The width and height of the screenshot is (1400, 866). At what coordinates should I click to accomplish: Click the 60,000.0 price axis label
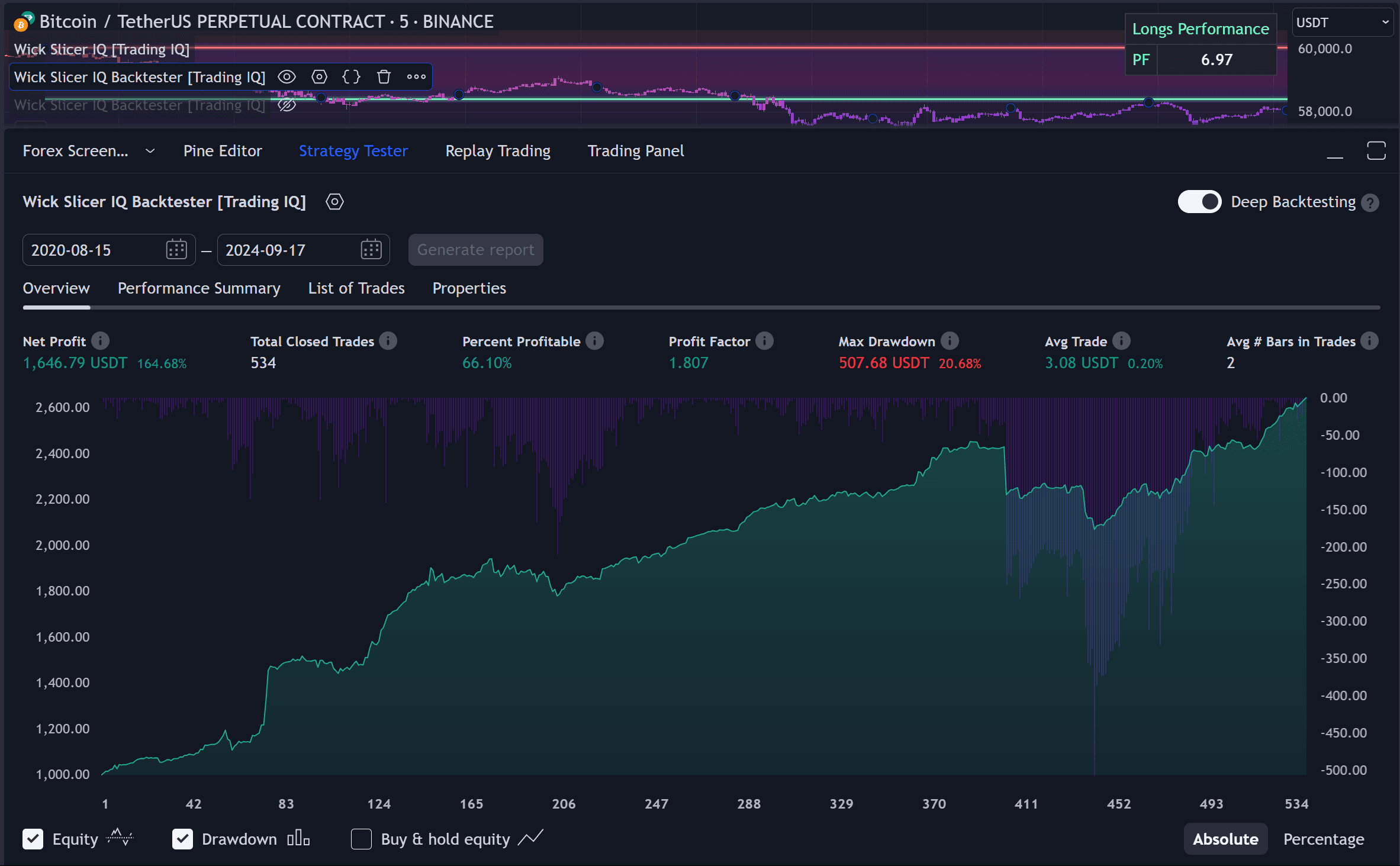point(1325,49)
